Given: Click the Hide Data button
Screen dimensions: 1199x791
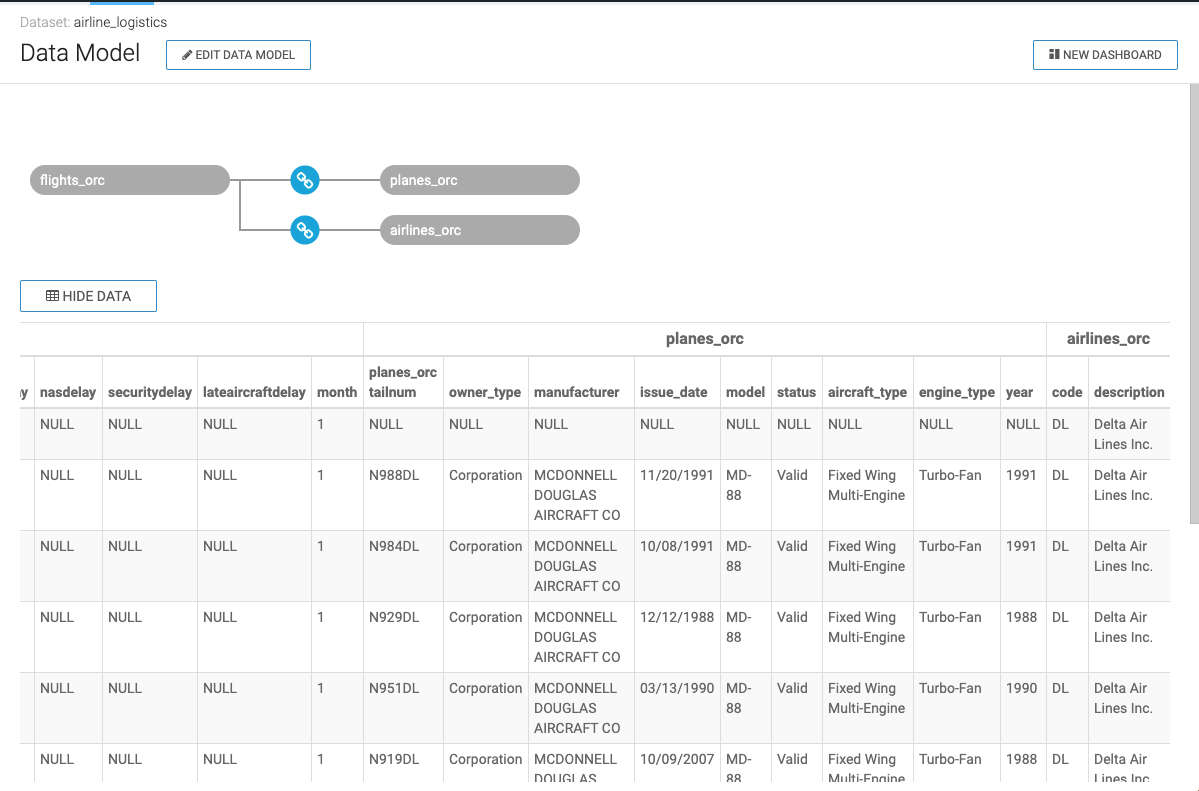Looking at the screenshot, I should [x=89, y=296].
